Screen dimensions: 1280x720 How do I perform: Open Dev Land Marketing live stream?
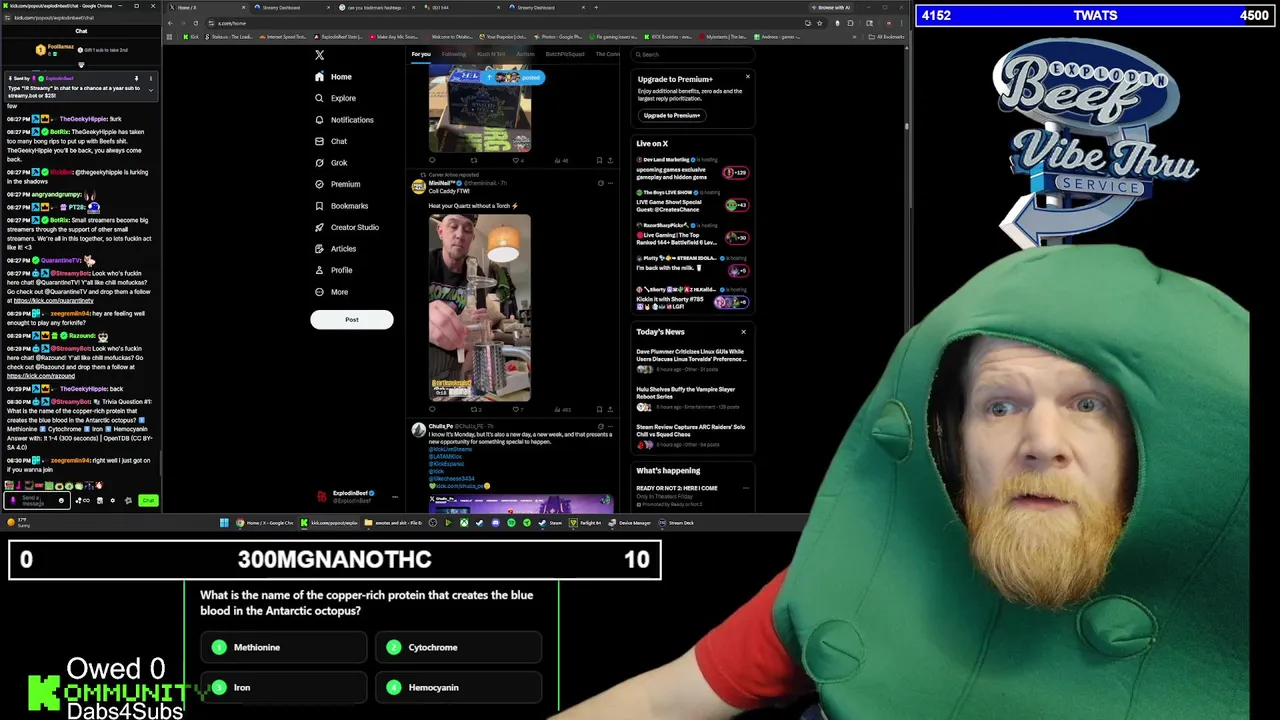click(x=691, y=169)
